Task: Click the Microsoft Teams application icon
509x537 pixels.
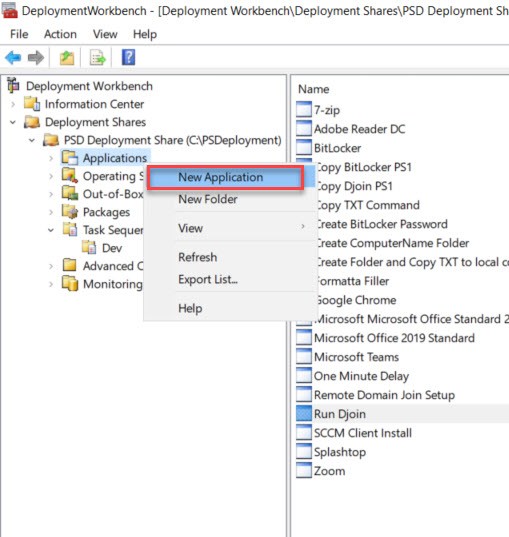Action: coord(304,357)
